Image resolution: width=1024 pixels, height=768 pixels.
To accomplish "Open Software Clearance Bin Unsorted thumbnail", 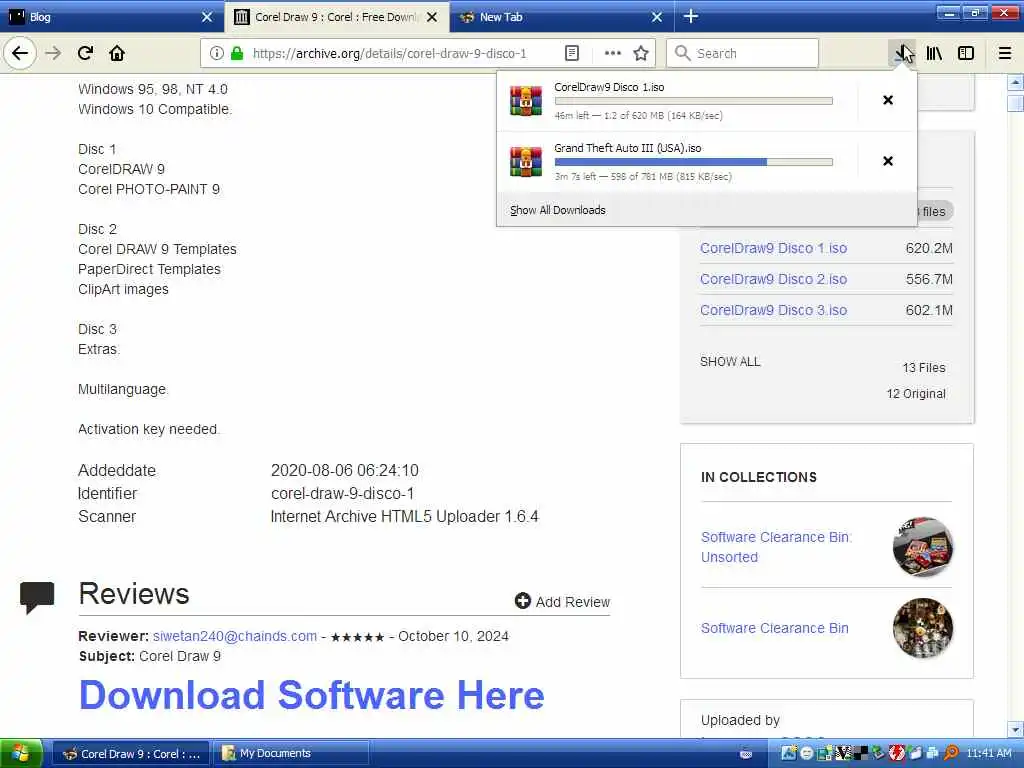I will (923, 547).
